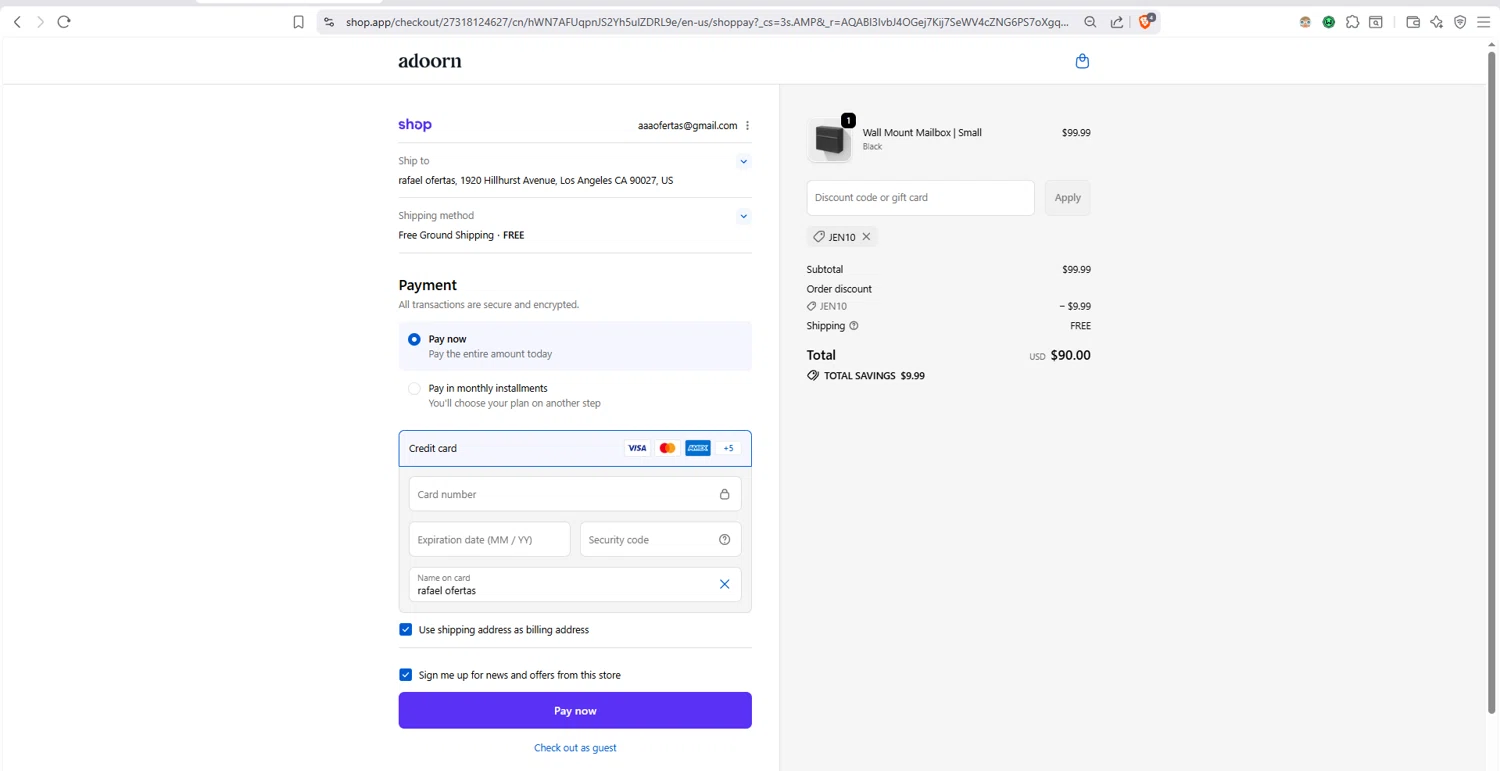Click the shipping info question mark icon
The height and width of the screenshot is (771, 1500).
click(x=854, y=326)
